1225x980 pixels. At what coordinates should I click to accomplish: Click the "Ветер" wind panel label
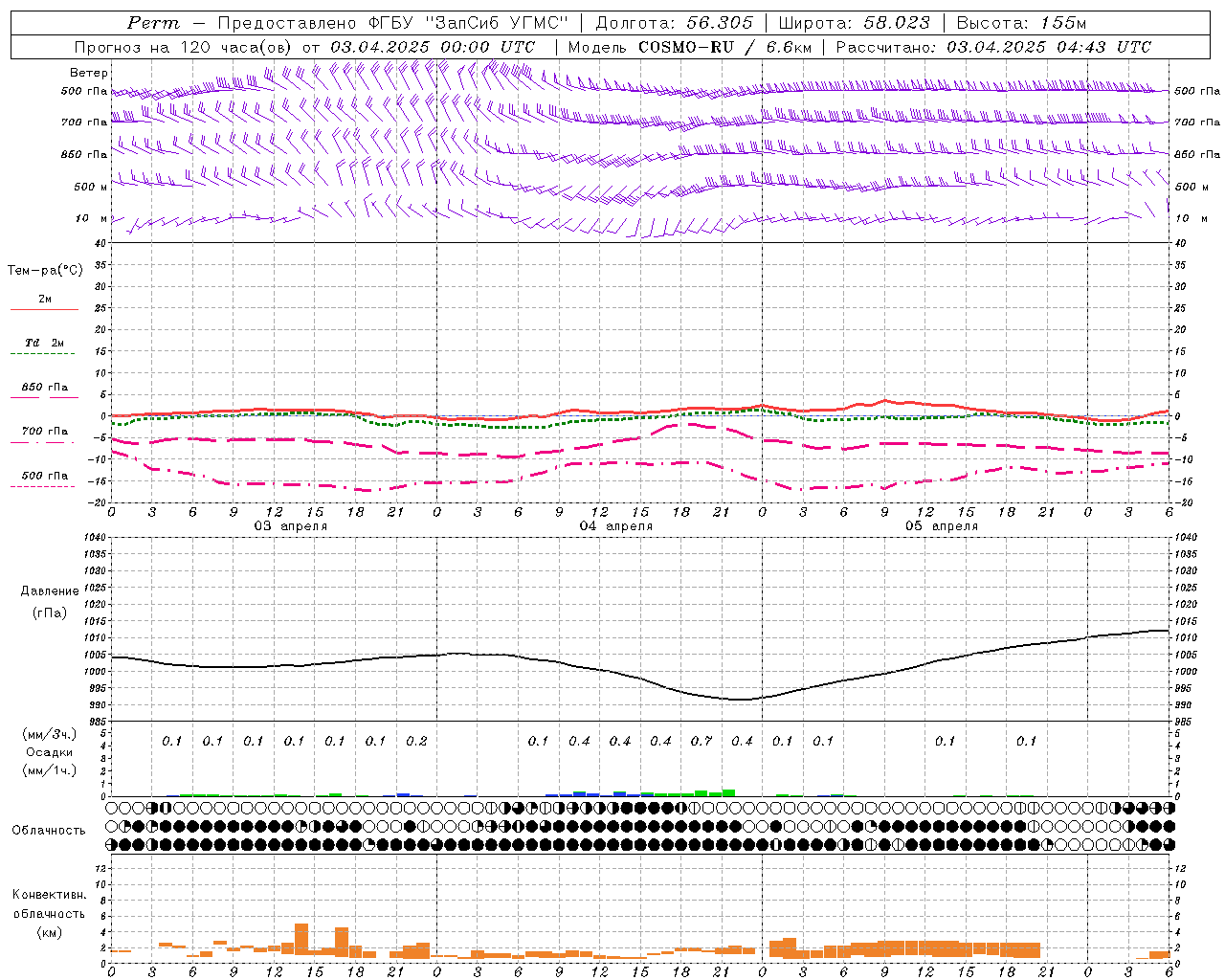tap(89, 73)
